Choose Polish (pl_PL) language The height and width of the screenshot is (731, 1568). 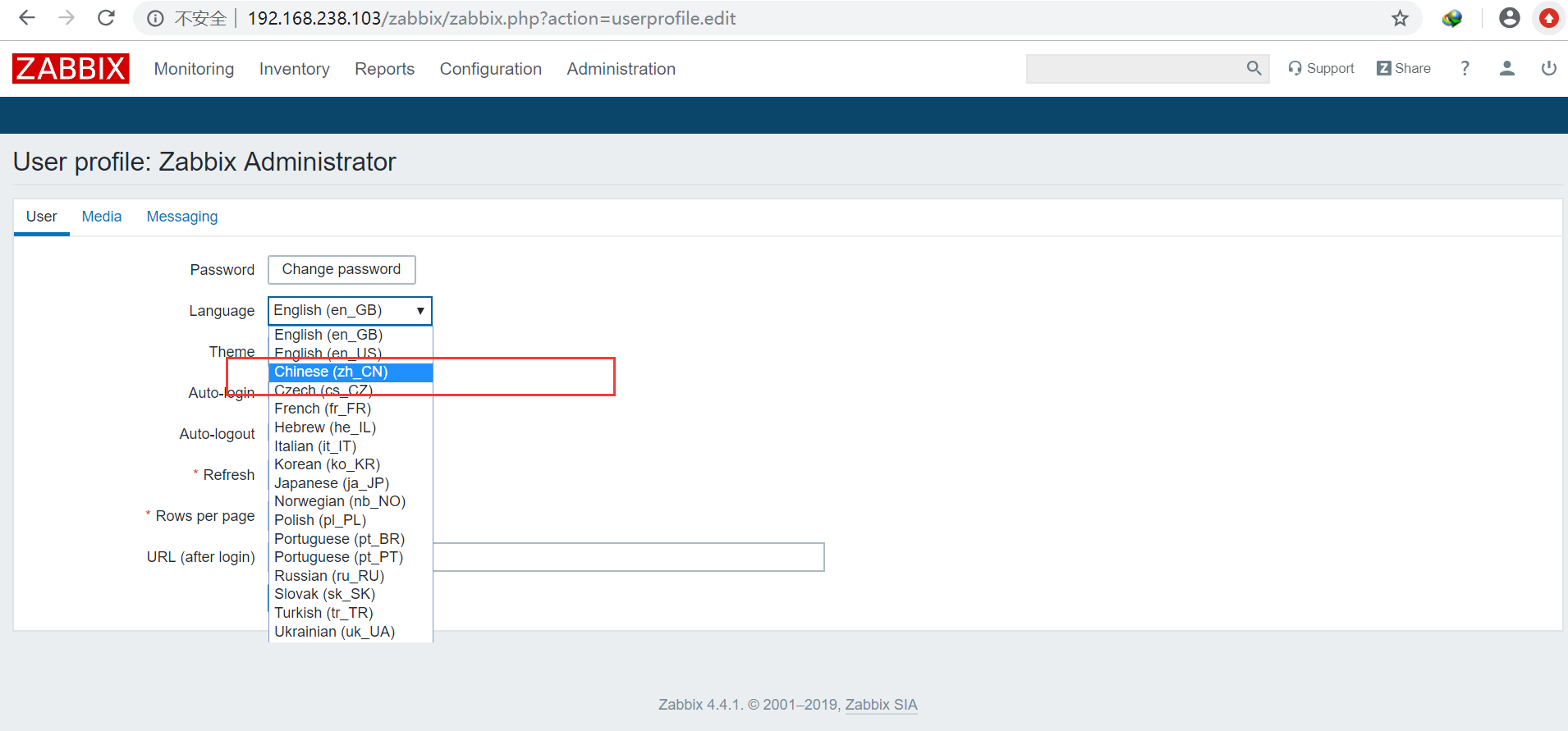click(351, 520)
